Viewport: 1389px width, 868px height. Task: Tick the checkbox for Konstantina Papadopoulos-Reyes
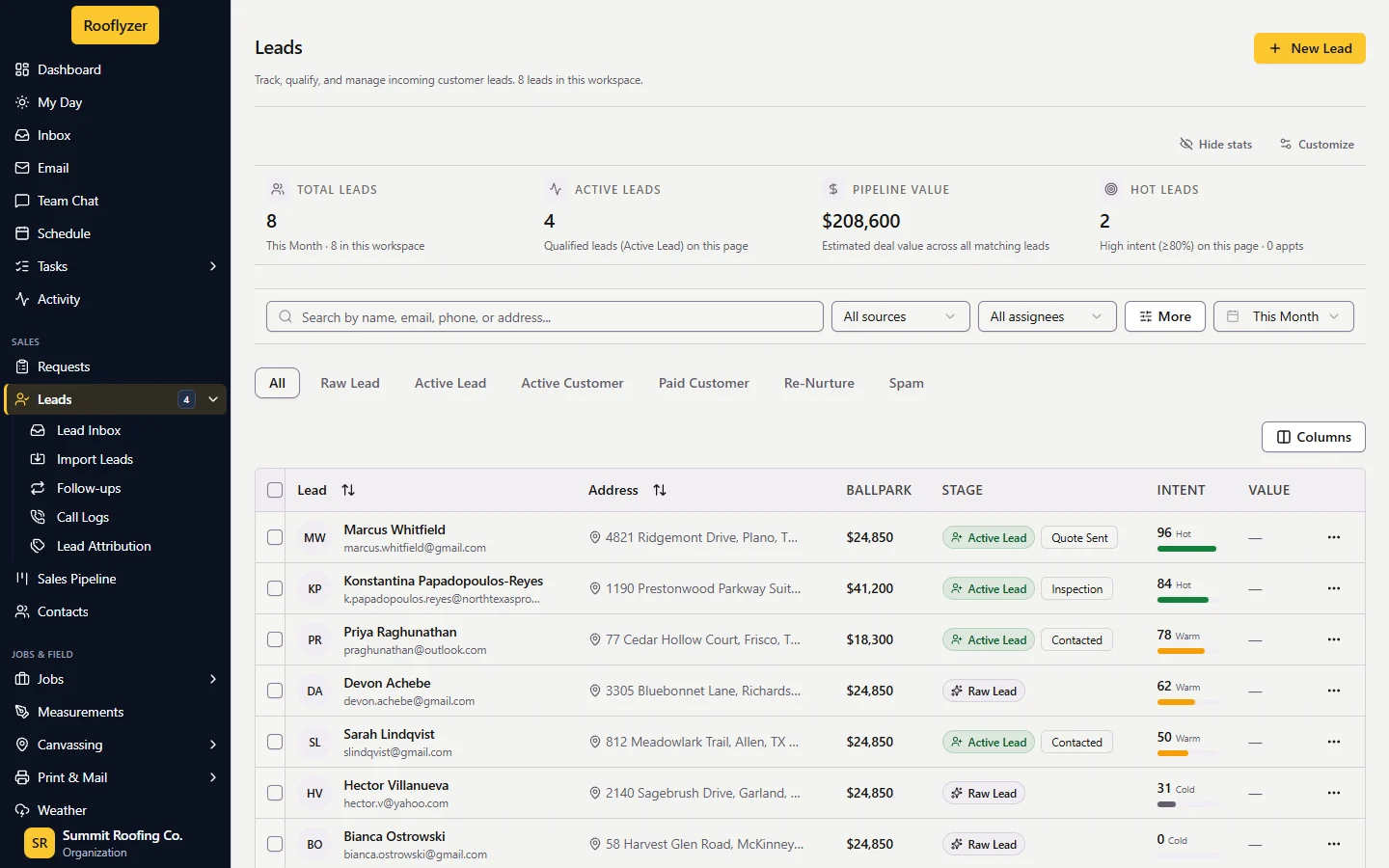pos(275,588)
